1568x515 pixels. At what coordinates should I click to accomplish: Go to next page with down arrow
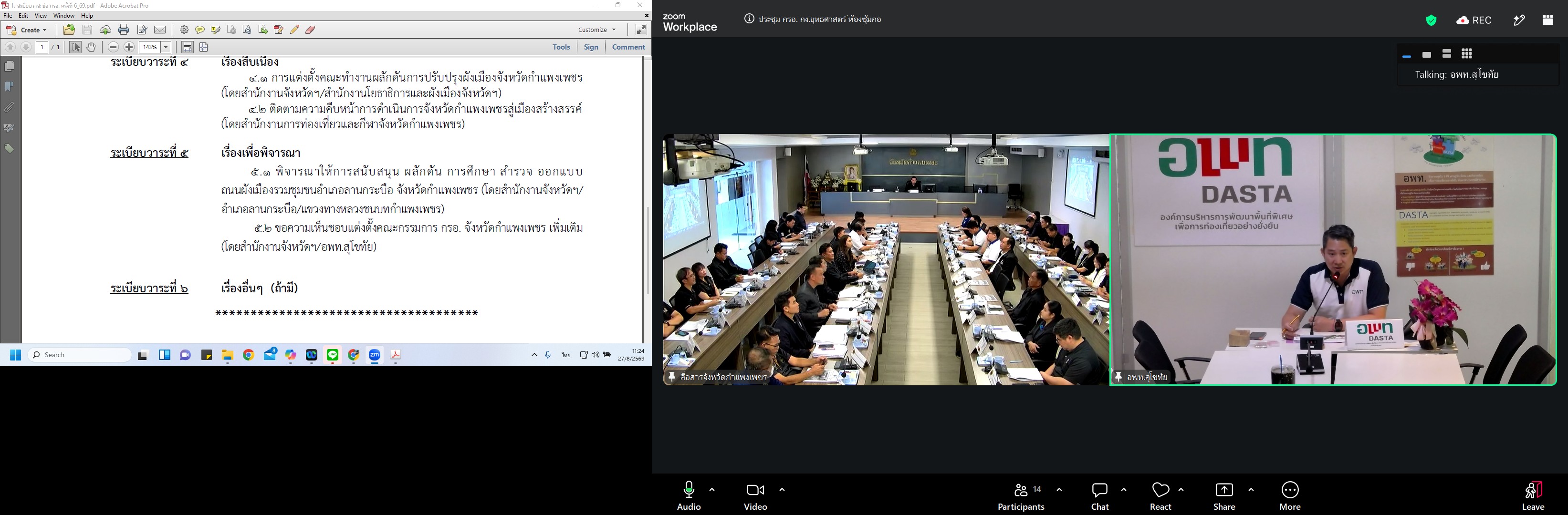26,47
